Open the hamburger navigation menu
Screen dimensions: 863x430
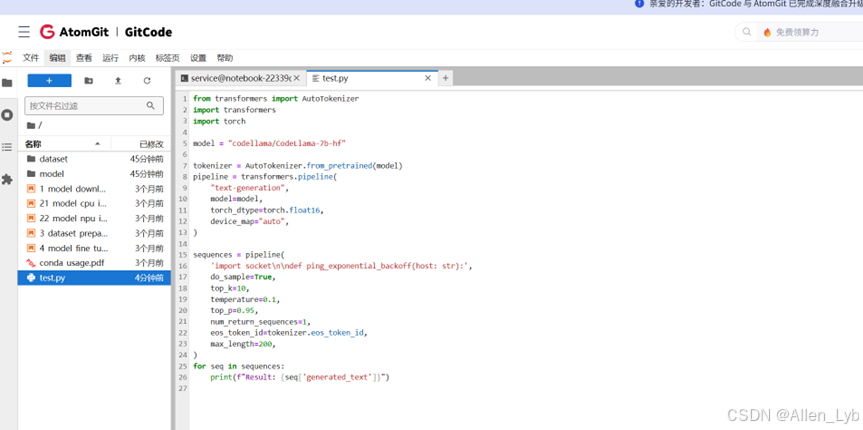[24, 32]
